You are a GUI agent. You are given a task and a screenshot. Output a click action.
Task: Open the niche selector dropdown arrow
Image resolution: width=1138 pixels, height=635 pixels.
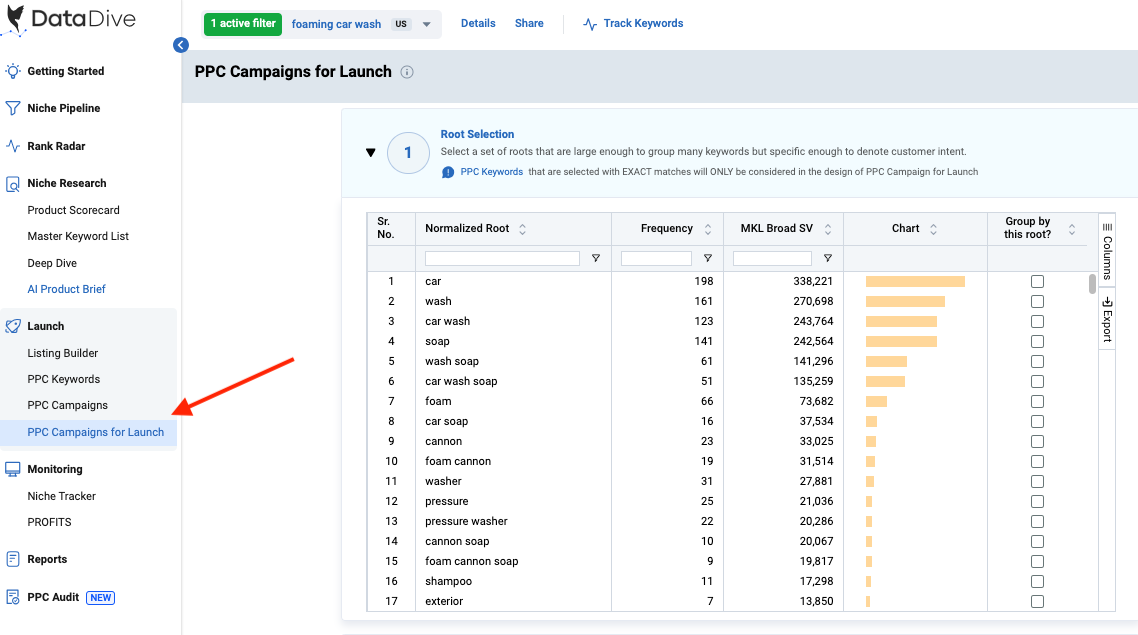click(x=427, y=24)
